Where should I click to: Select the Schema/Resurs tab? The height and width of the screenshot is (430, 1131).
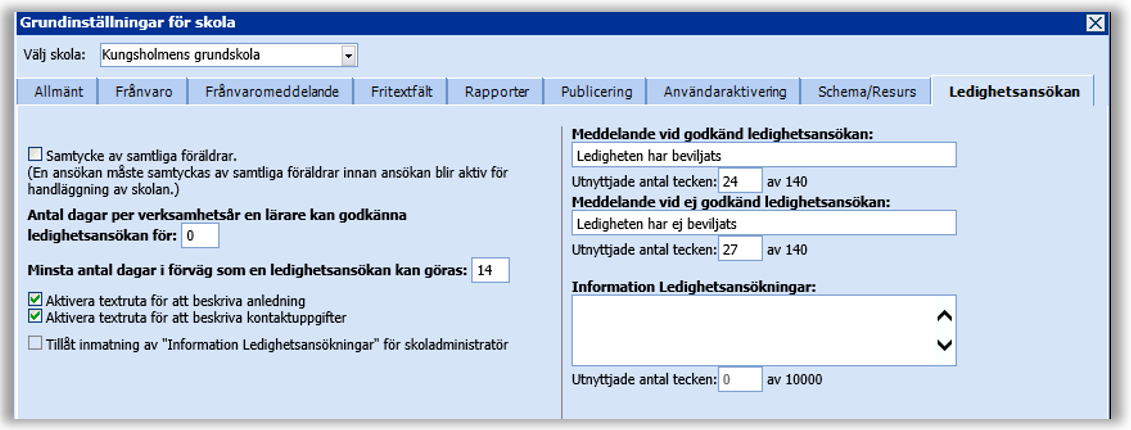pyautogui.click(x=866, y=92)
